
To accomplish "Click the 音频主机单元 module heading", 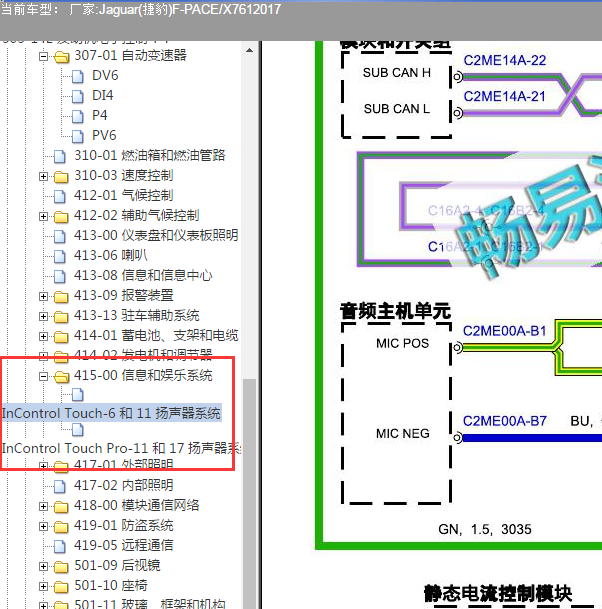I will coord(395,311).
